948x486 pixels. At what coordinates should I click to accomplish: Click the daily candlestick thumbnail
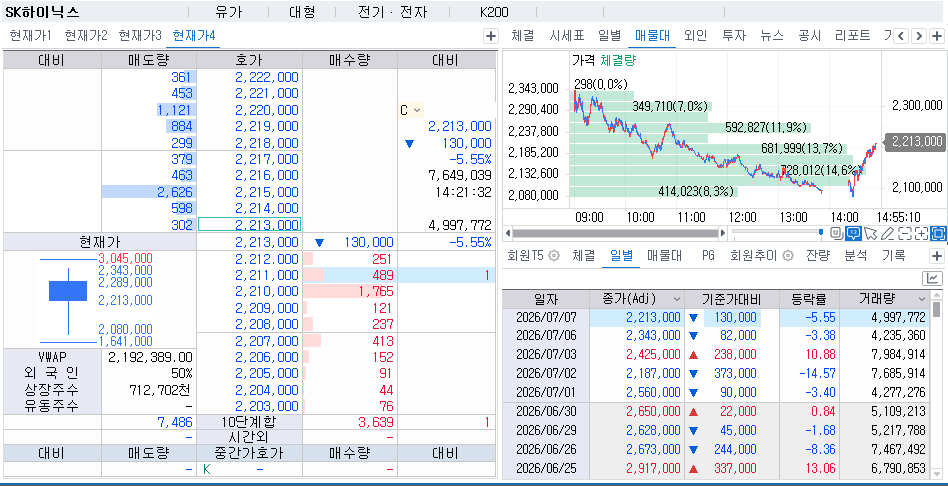pyautogui.click(x=68, y=299)
